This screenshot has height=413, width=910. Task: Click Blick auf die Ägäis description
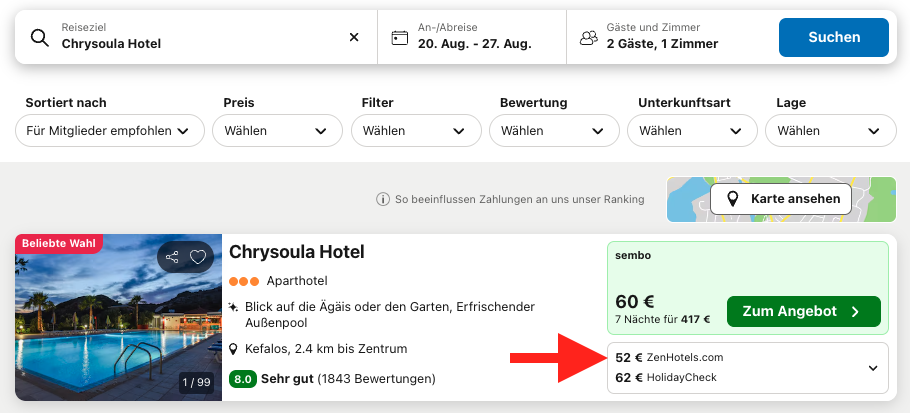coord(390,314)
